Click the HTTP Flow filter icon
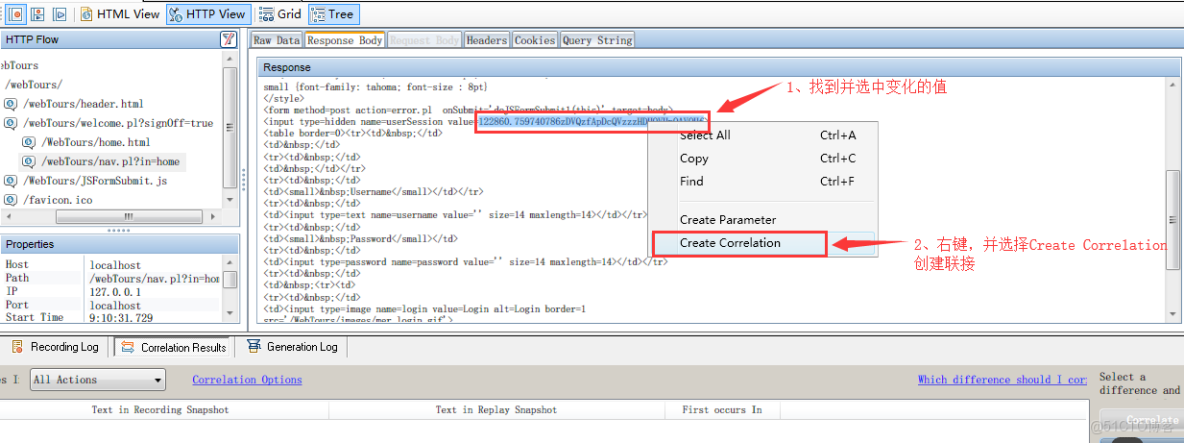This screenshot has width=1184, height=443. (x=227, y=39)
